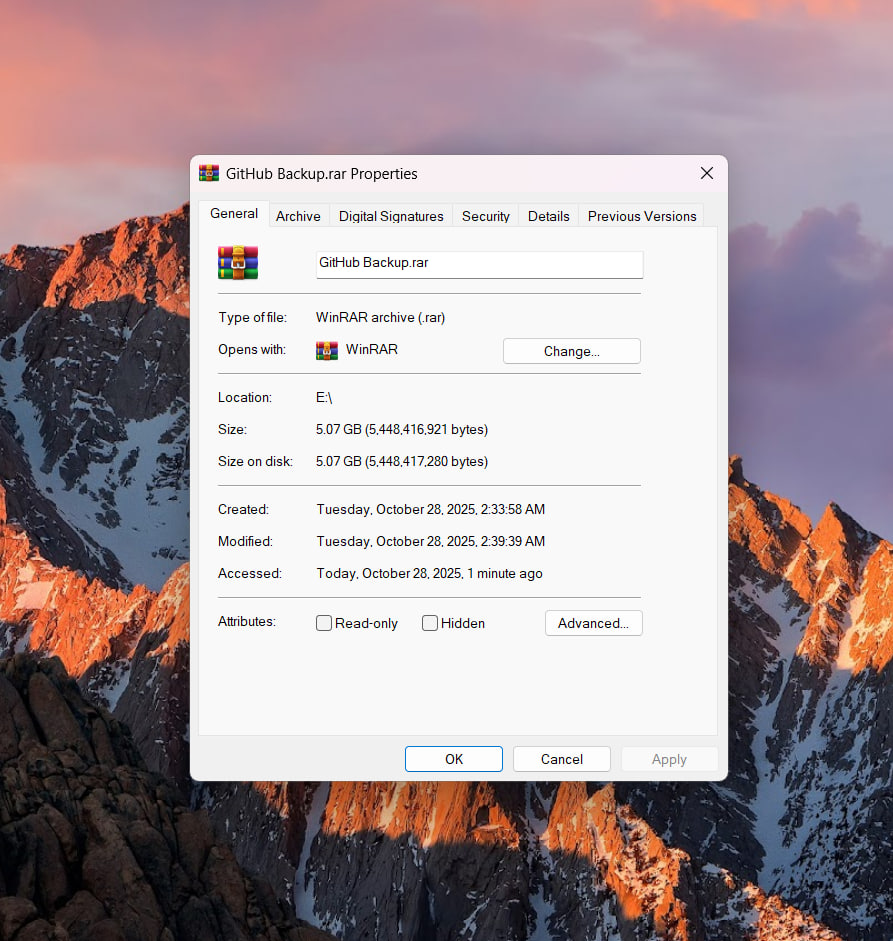Click the Change... button for default app
The image size is (893, 941).
tap(571, 351)
